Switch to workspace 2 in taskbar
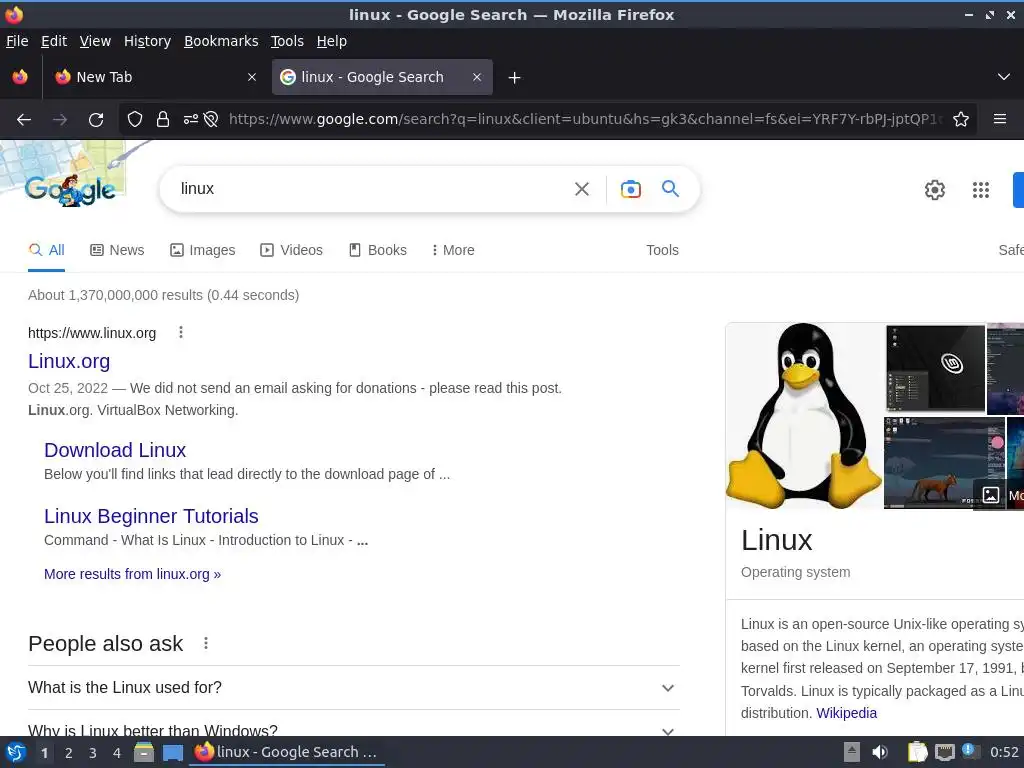The width and height of the screenshot is (1024, 768). 69,753
